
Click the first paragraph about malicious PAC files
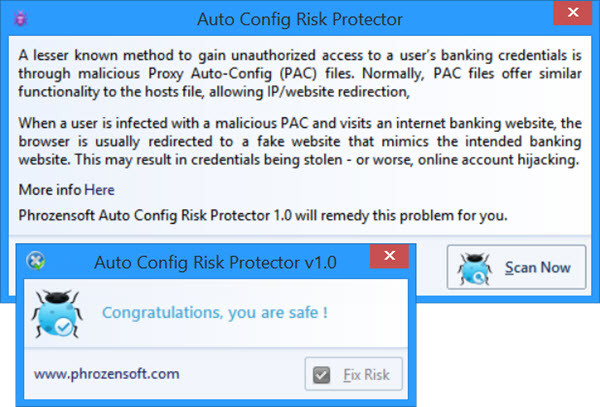300,73
